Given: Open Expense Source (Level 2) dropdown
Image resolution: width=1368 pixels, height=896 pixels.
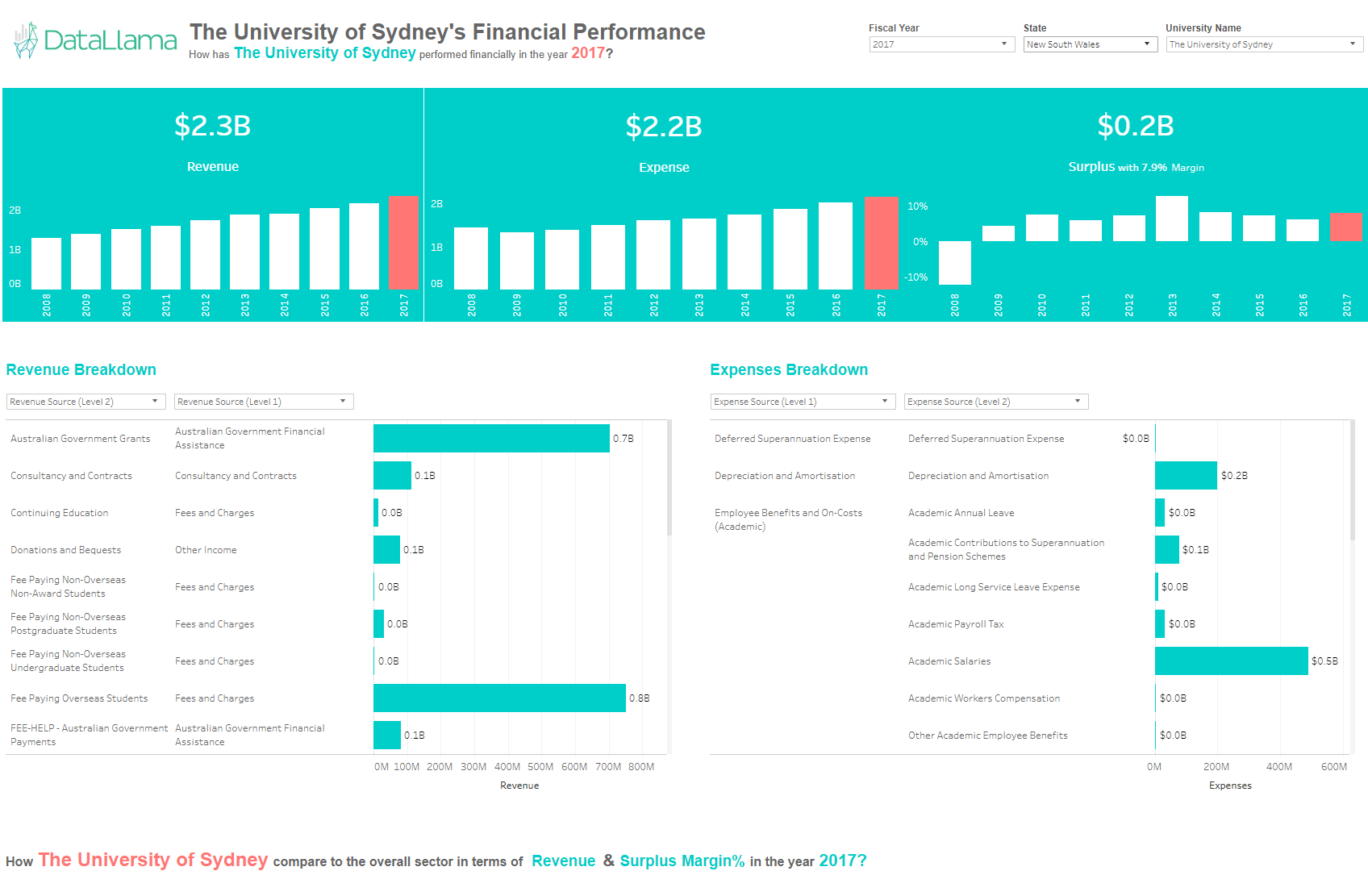Looking at the screenshot, I should click(x=996, y=402).
